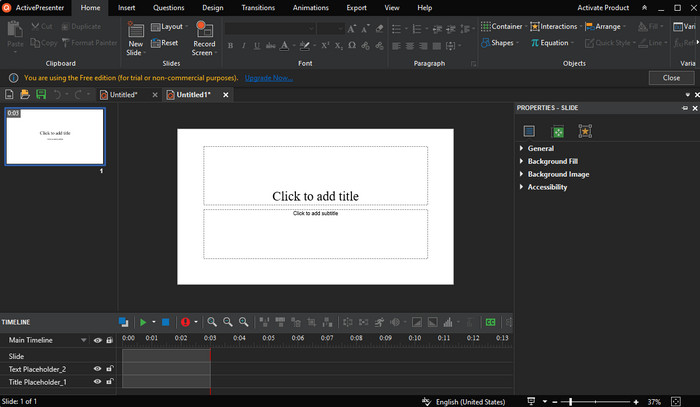
Task: Click the zoom plus button in status bar
Action: (636, 402)
